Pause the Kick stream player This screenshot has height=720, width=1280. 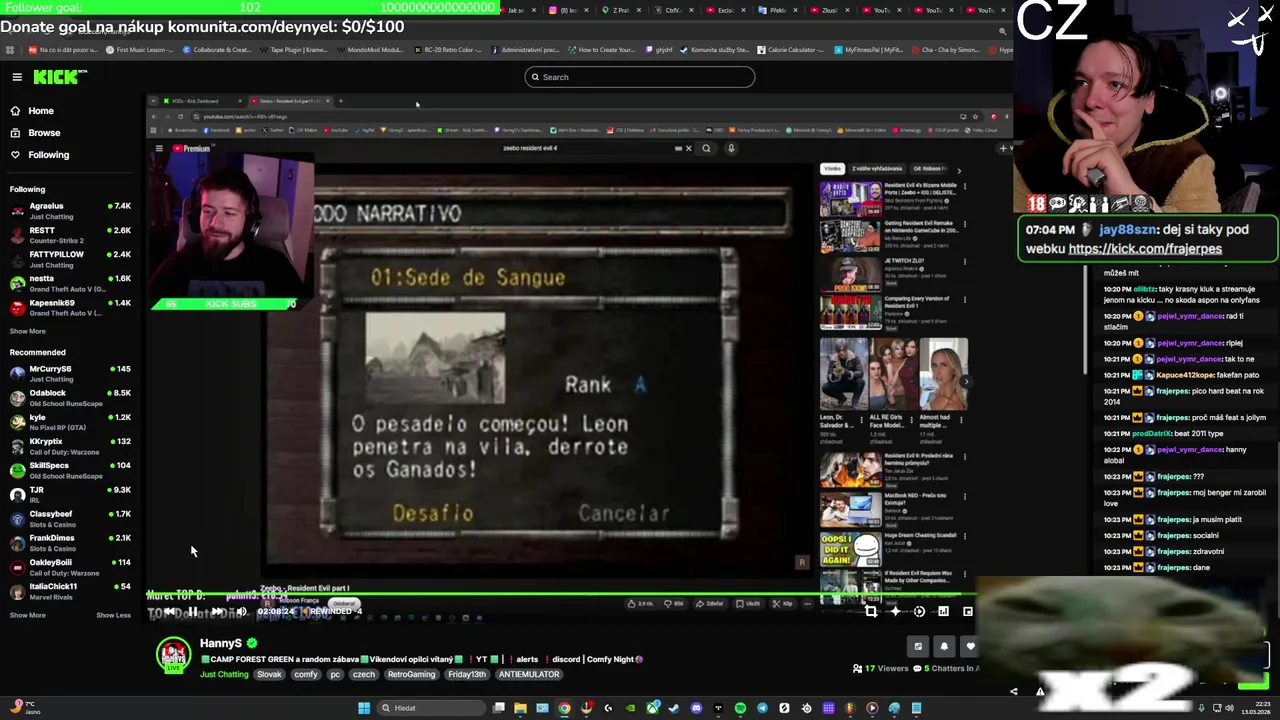click(193, 611)
